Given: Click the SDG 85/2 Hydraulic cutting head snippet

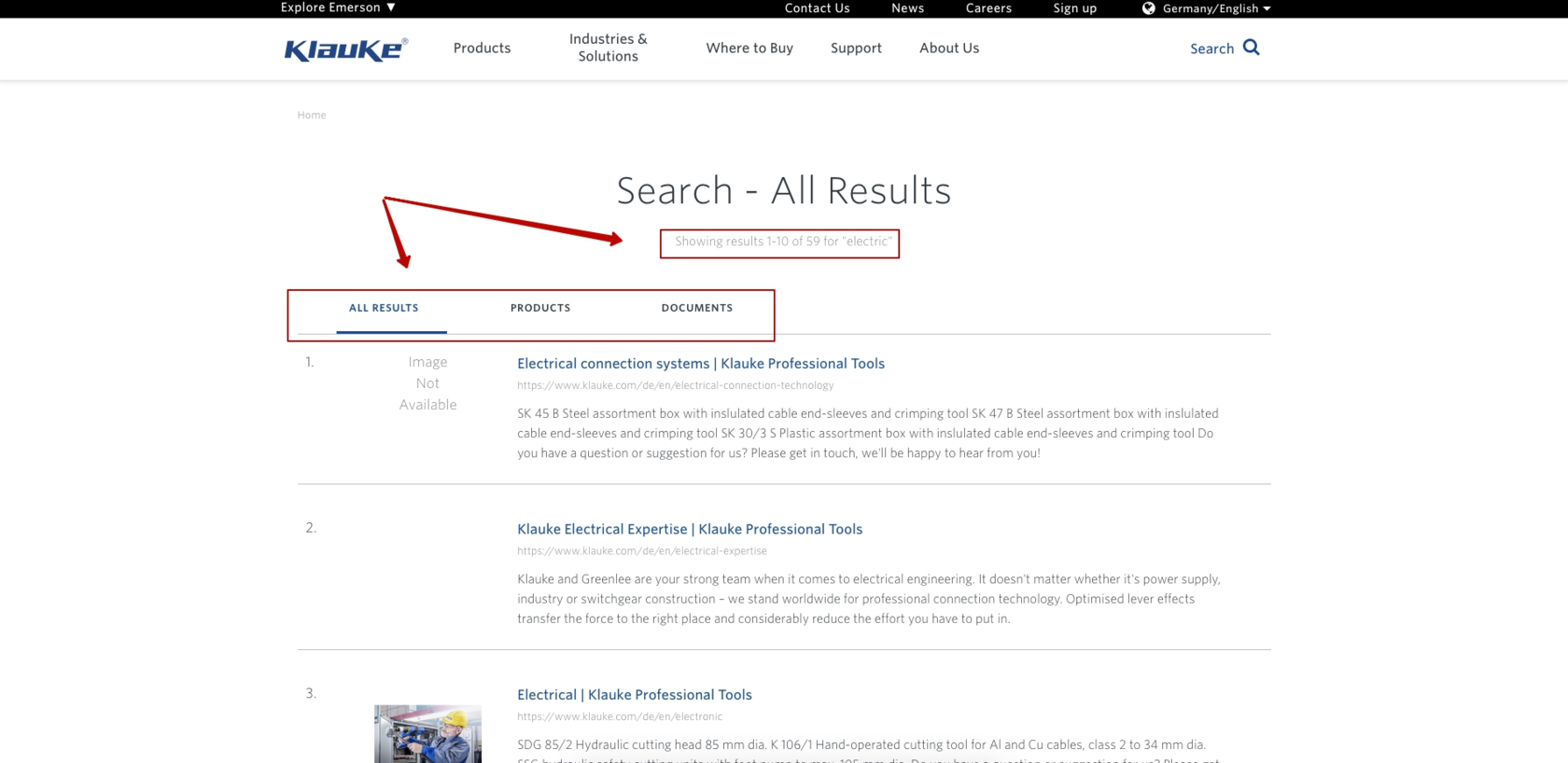Looking at the screenshot, I should (868, 751).
